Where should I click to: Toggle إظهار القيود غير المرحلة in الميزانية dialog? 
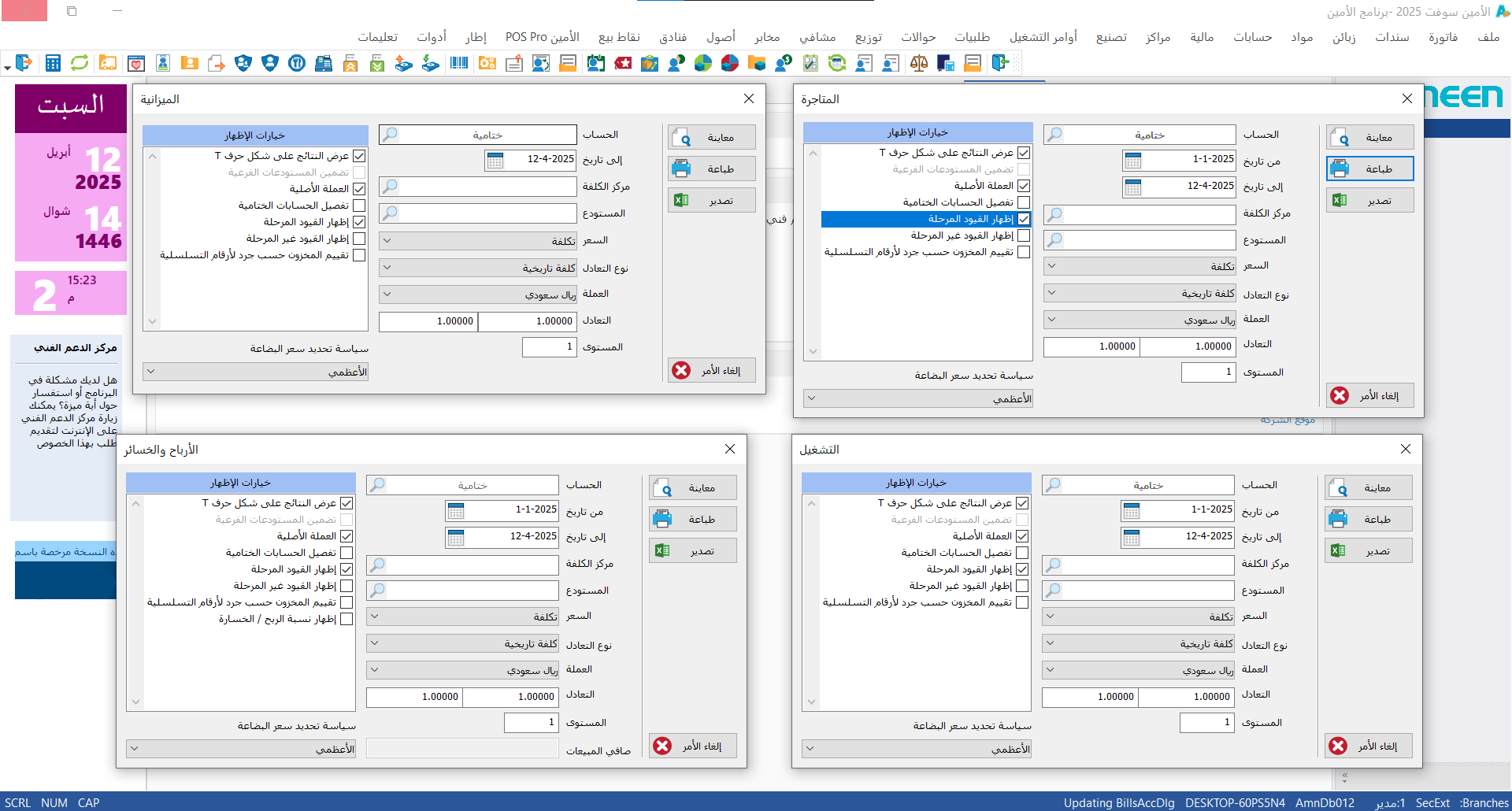359,239
